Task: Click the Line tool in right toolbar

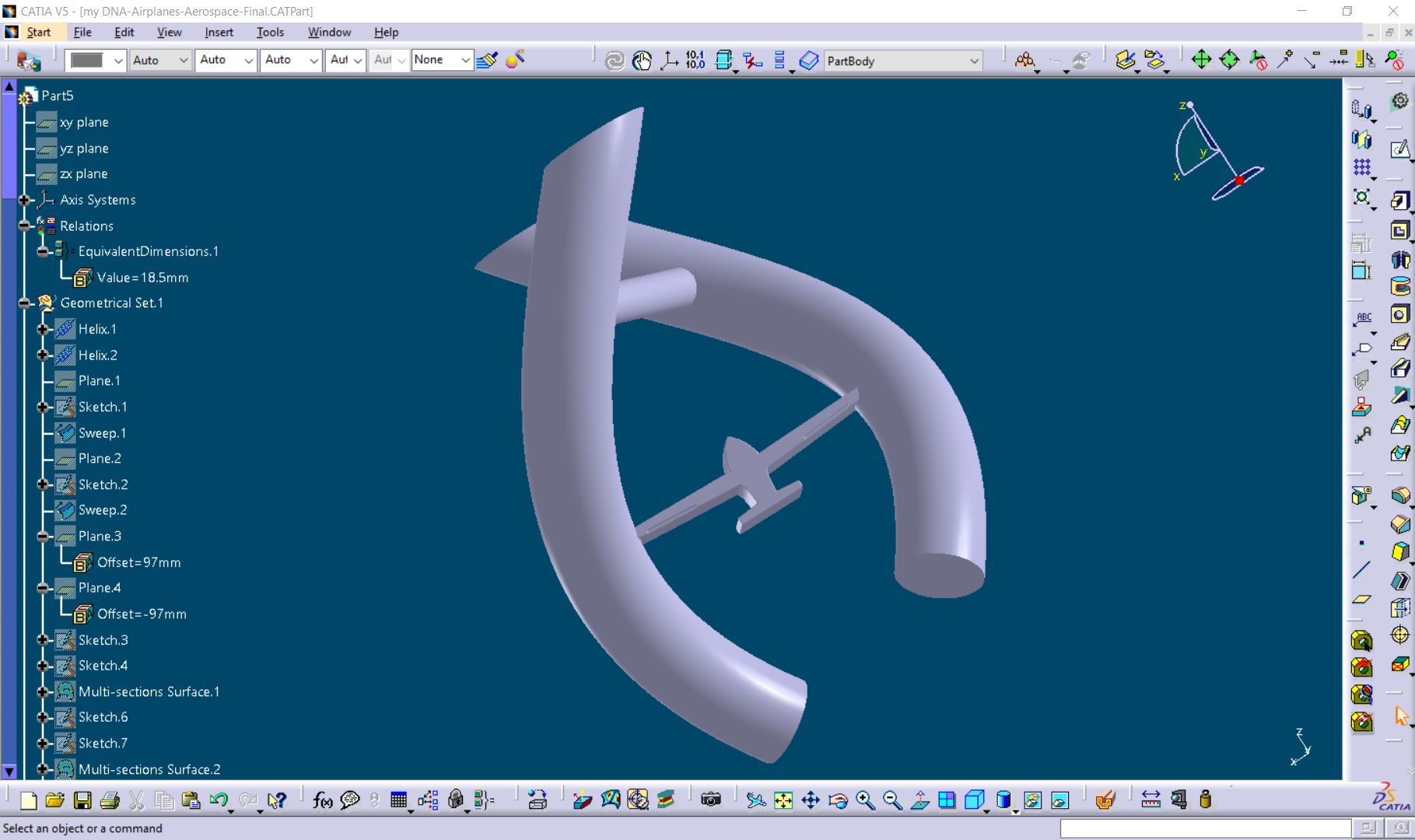Action: click(1361, 571)
